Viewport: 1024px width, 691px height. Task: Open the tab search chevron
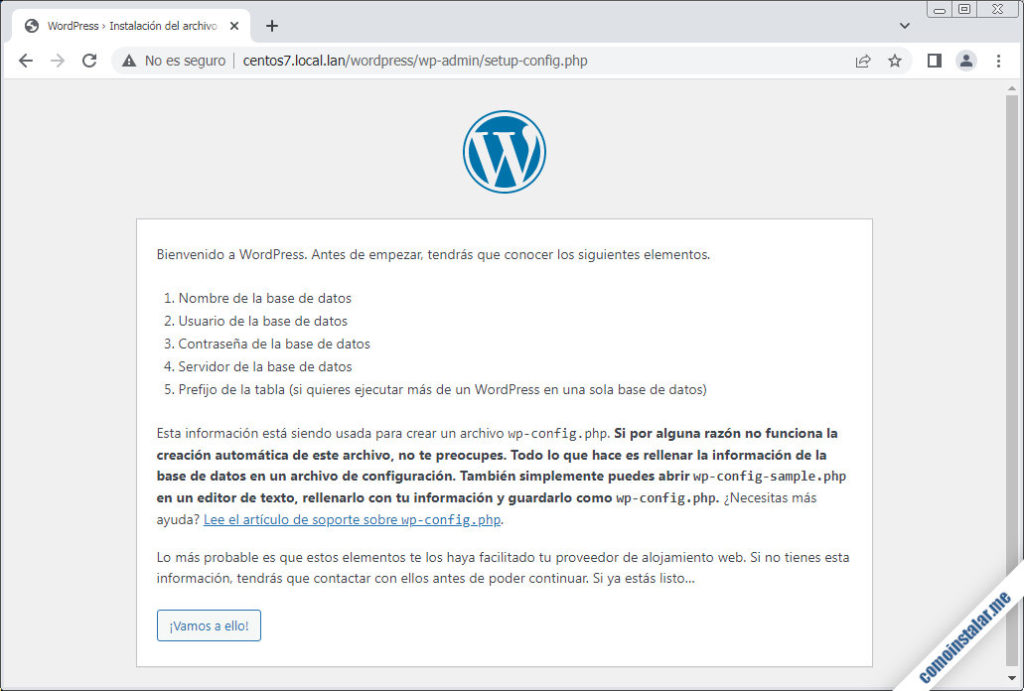pyautogui.click(x=903, y=25)
